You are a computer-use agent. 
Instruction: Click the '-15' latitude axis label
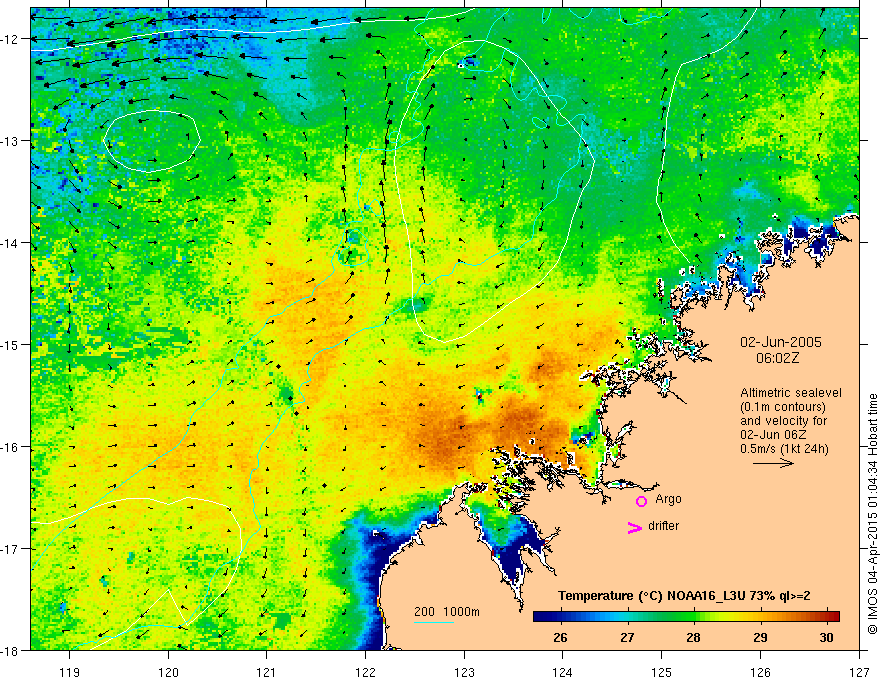[11, 344]
